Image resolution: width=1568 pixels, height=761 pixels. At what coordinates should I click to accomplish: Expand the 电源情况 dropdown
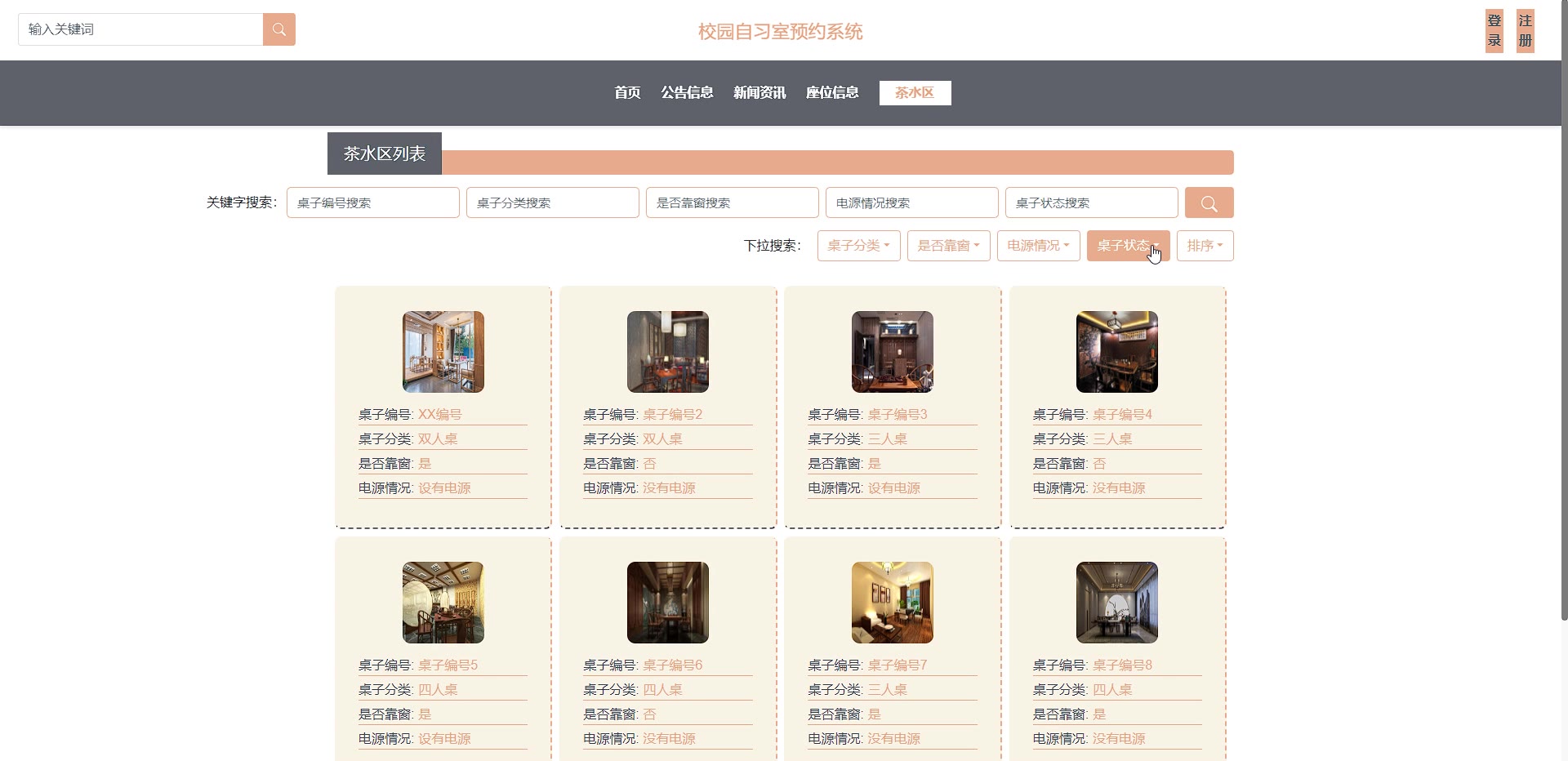1039,246
